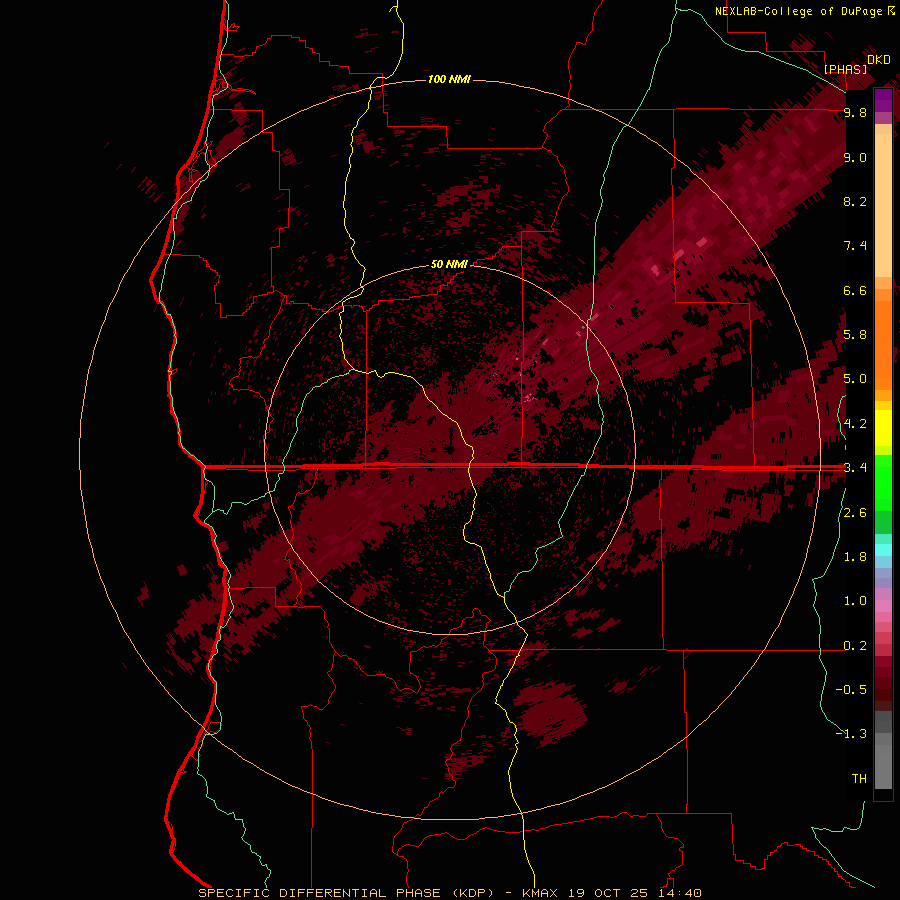Click the 6.6 value on the scale
The width and height of the screenshot is (900, 900).
(x=855, y=290)
